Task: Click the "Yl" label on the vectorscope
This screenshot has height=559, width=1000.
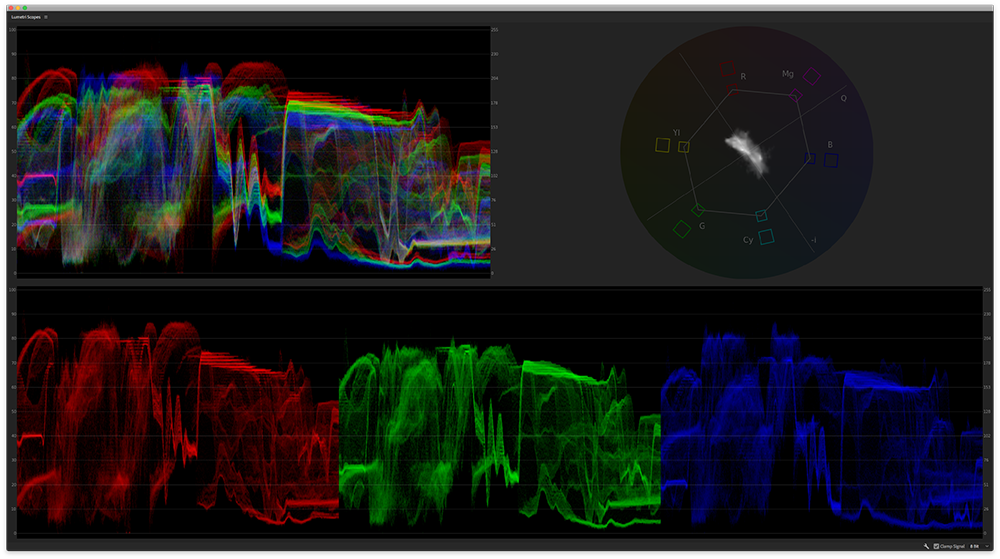Action: (x=677, y=133)
